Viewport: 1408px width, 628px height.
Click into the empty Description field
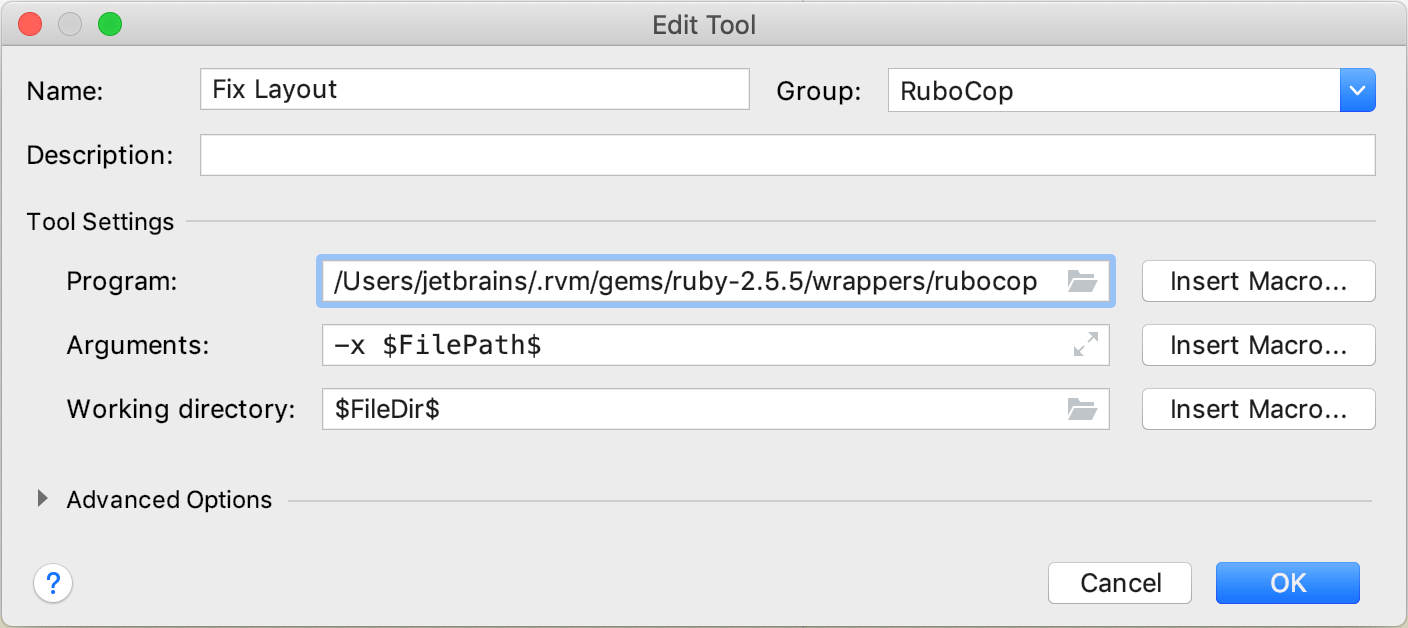point(788,155)
